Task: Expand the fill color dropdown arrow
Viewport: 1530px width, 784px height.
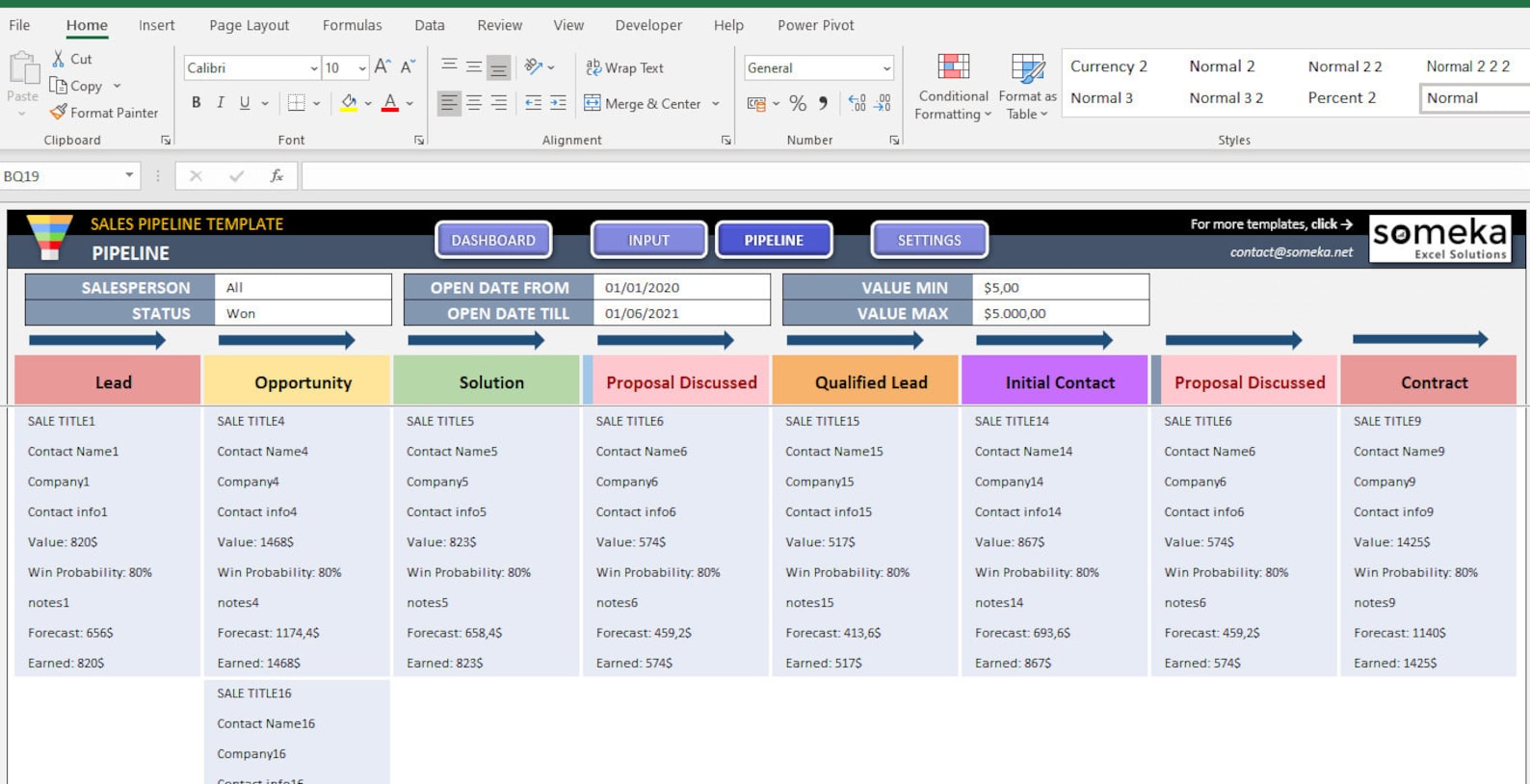Action: coord(368,103)
